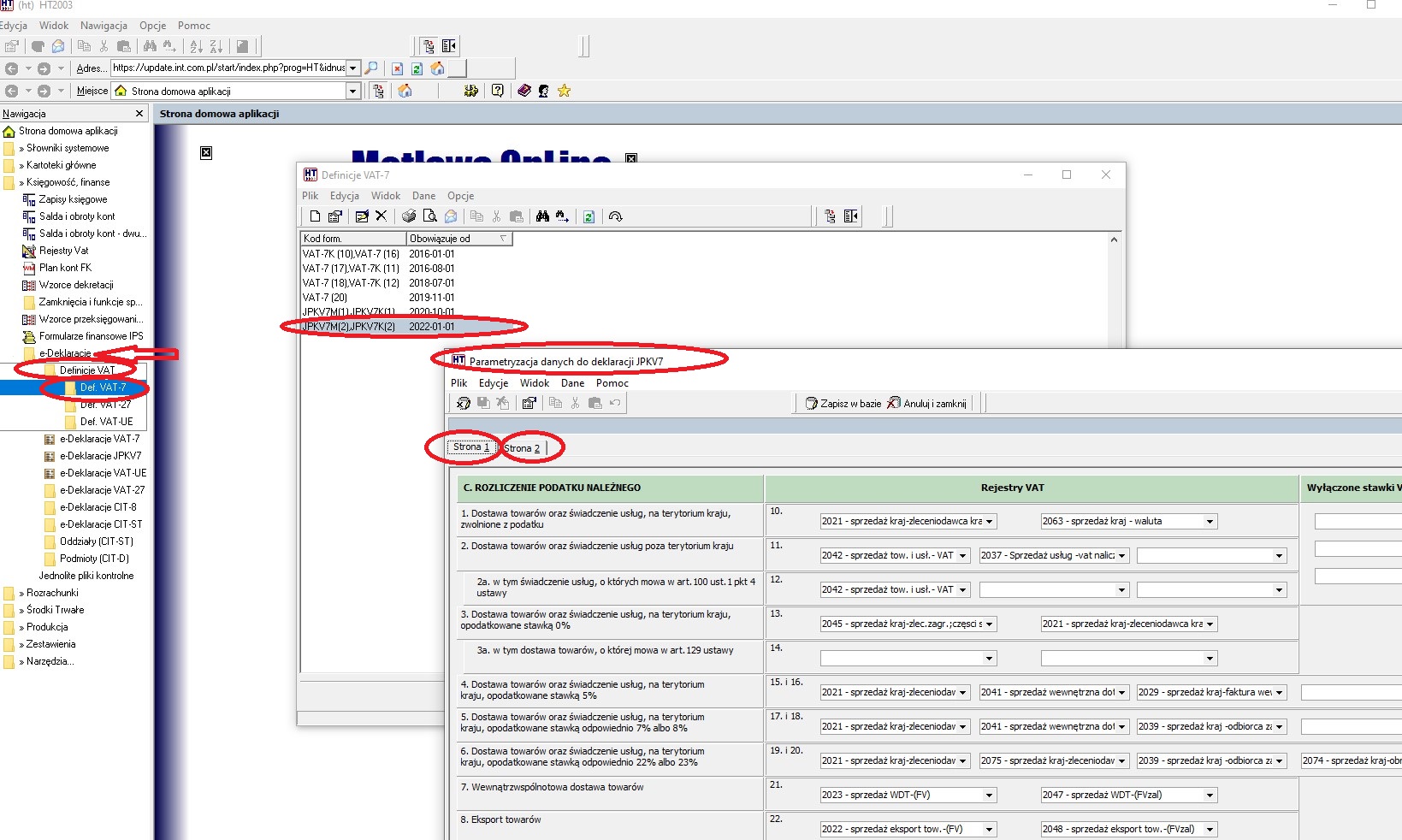The width and height of the screenshot is (1402, 840).
Task: Open dropdown '2029 - sprzedaż kraj-faktura wew'
Action: pos(1280,692)
